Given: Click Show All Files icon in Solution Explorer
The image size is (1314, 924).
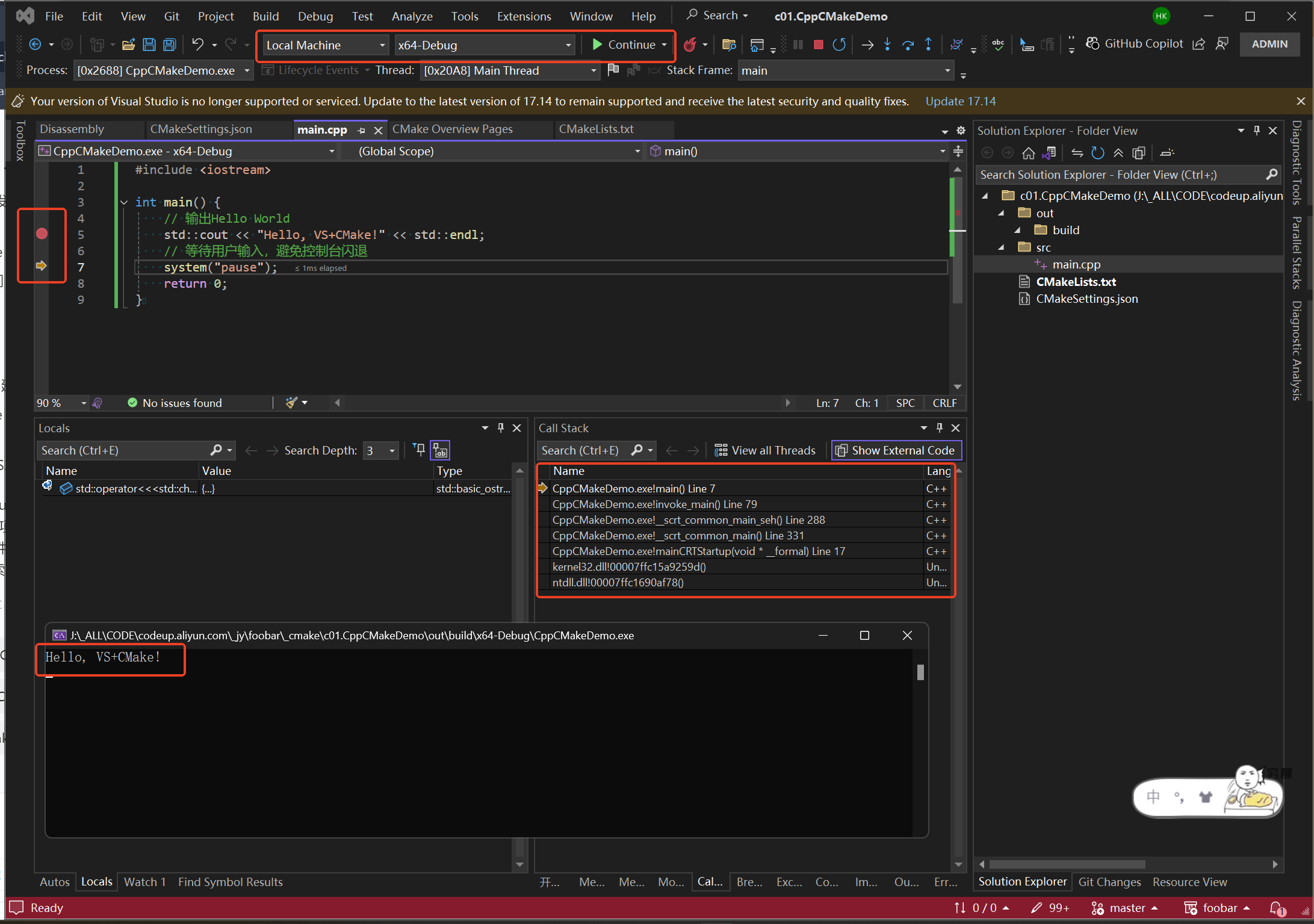Looking at the screenshot, I should coord(1139,153).
